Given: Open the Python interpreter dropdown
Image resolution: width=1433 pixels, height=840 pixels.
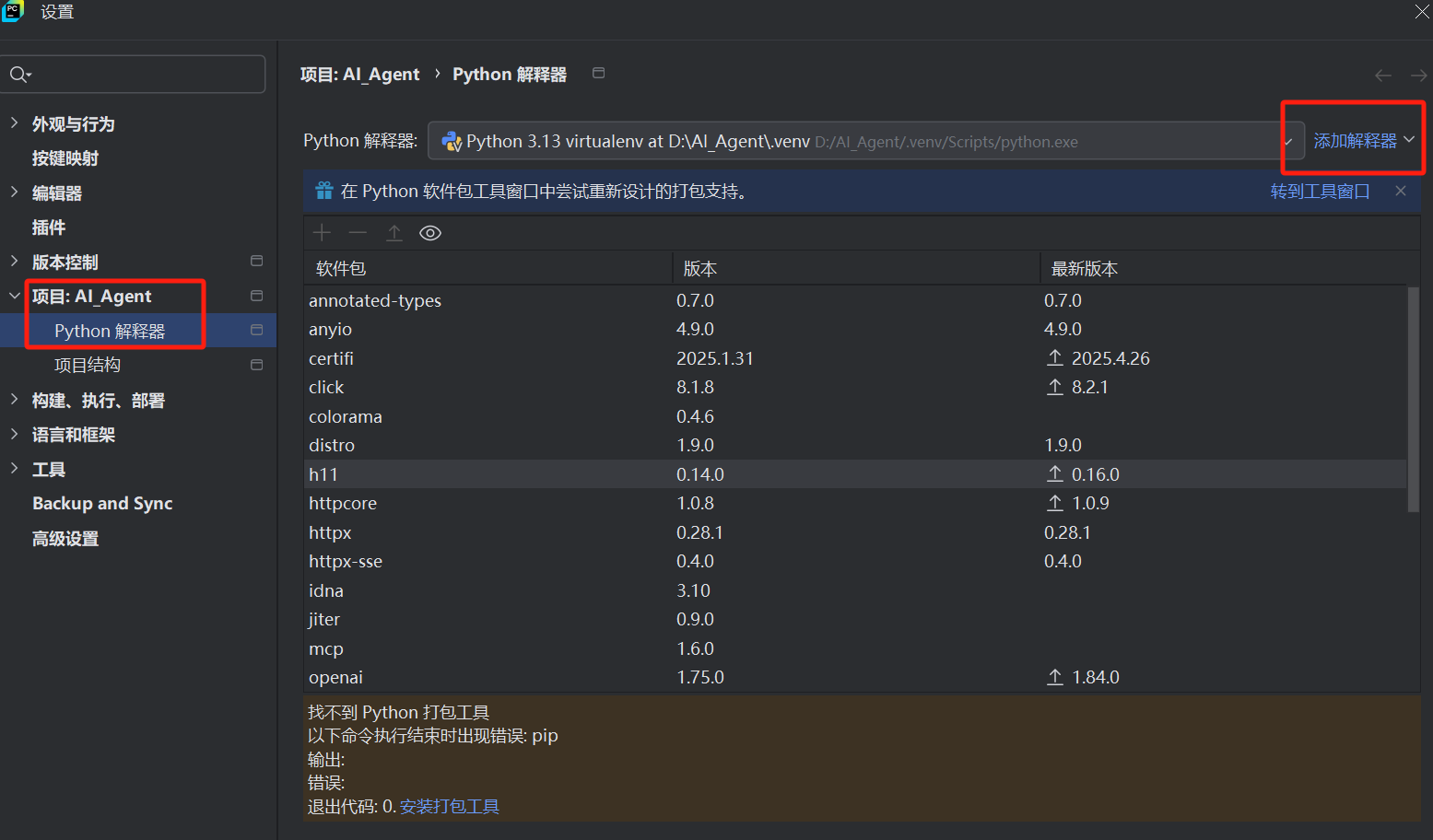Looking at the screenshot, I should point(1288,141).
